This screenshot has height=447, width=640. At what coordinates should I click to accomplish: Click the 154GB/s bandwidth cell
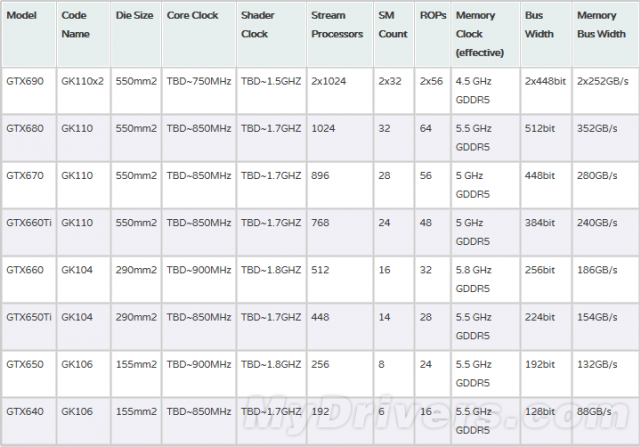click(606, 327)
